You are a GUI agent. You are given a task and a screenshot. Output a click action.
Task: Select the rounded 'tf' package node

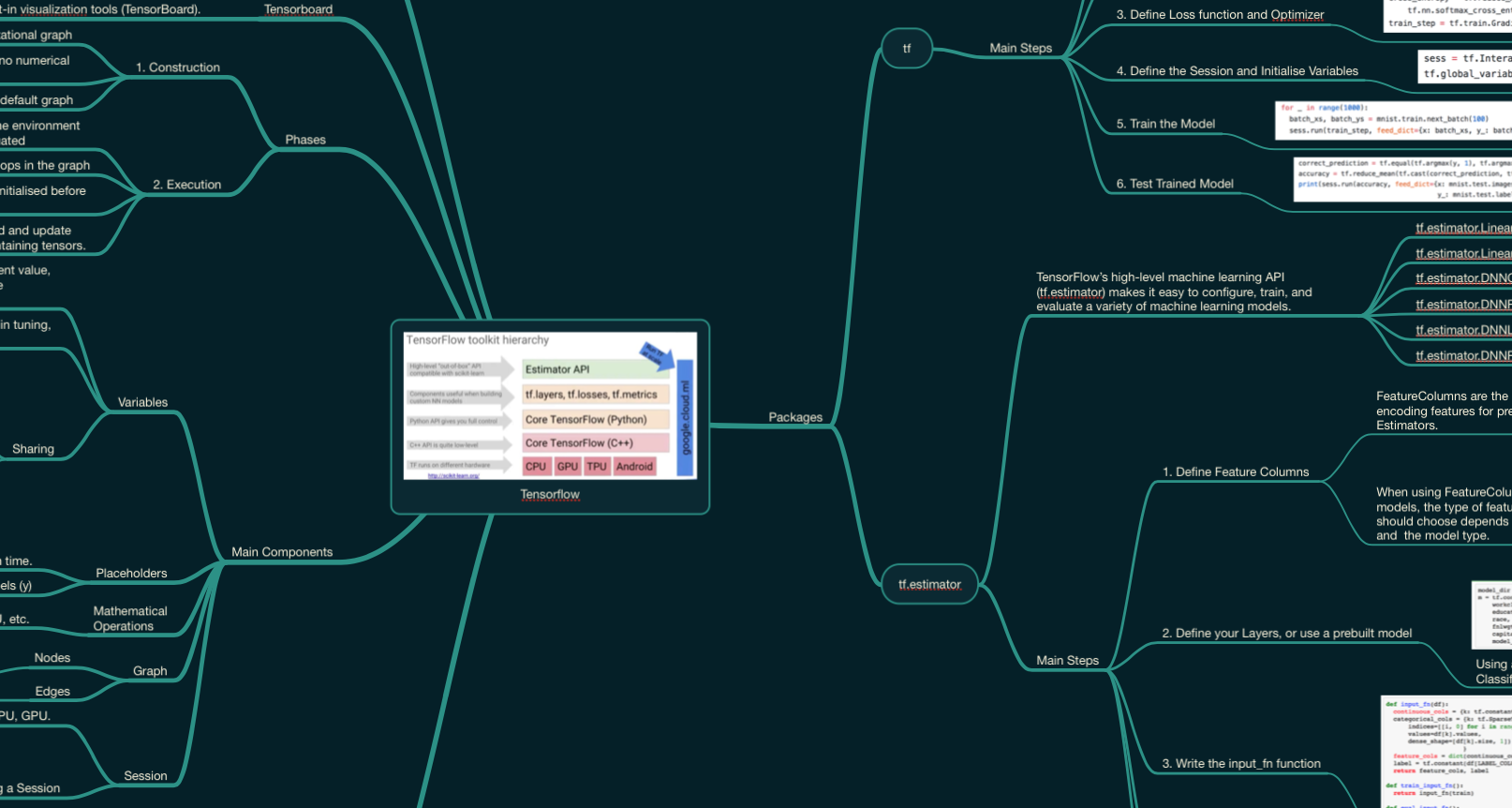907,49
